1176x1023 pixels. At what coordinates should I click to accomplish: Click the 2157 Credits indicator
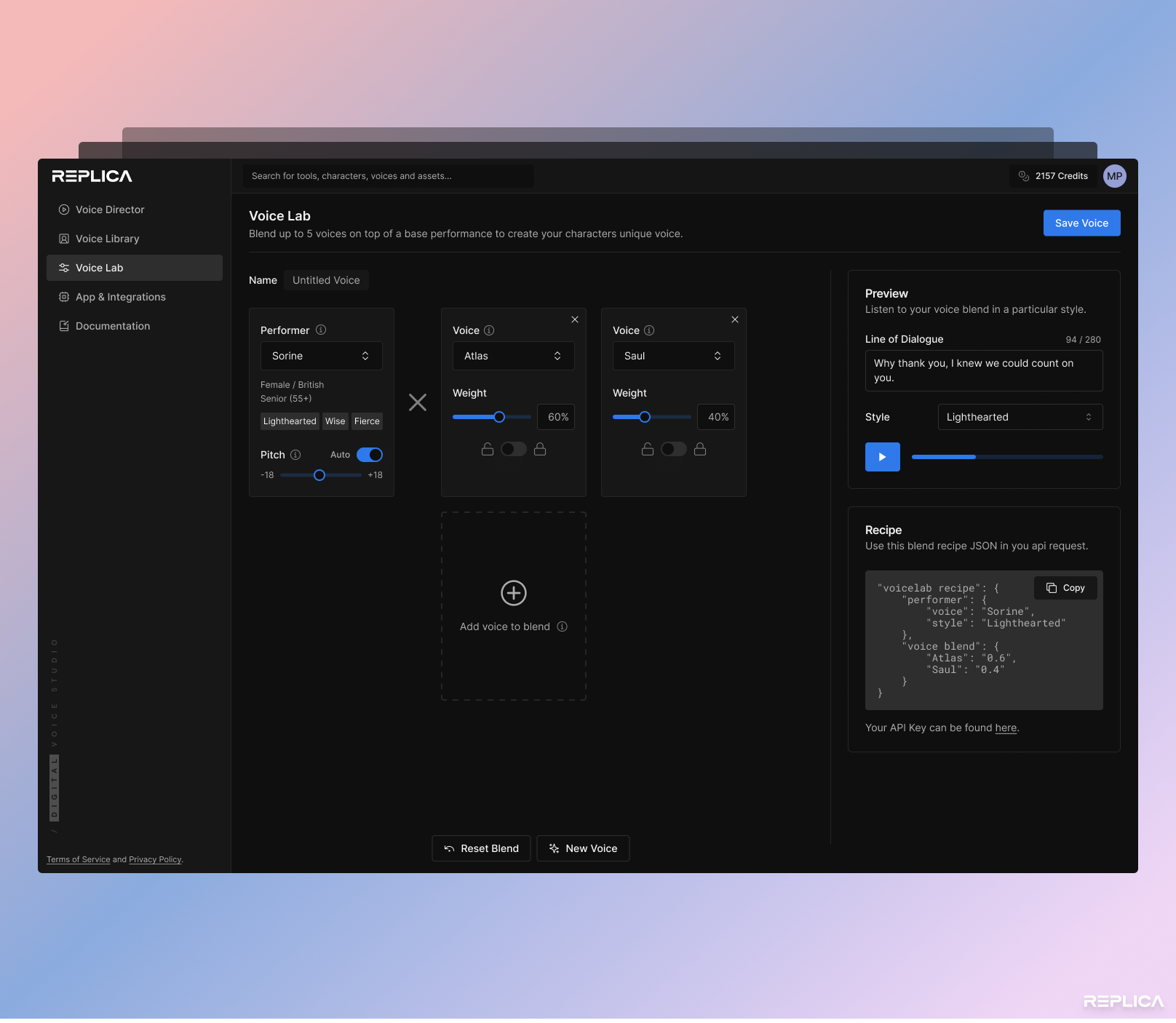[1053, 176]
